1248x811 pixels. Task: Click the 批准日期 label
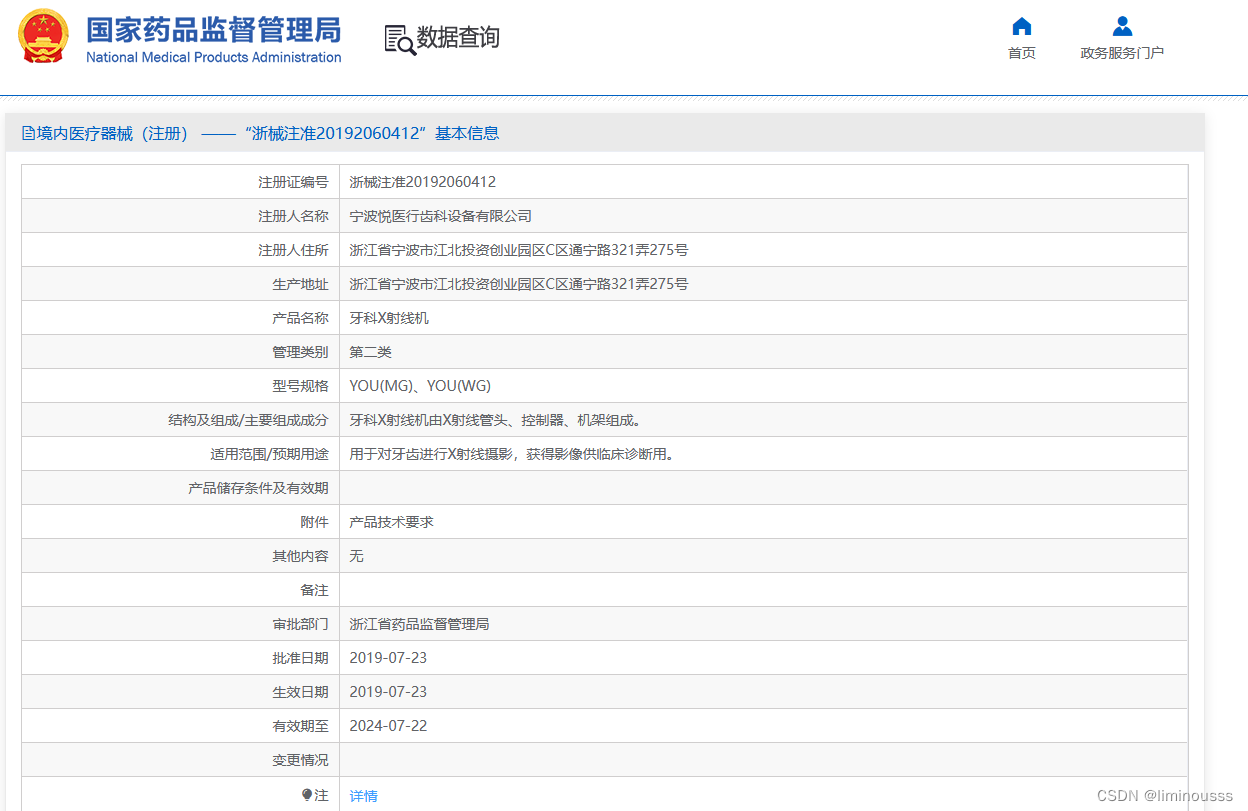[x=300, y=658]
